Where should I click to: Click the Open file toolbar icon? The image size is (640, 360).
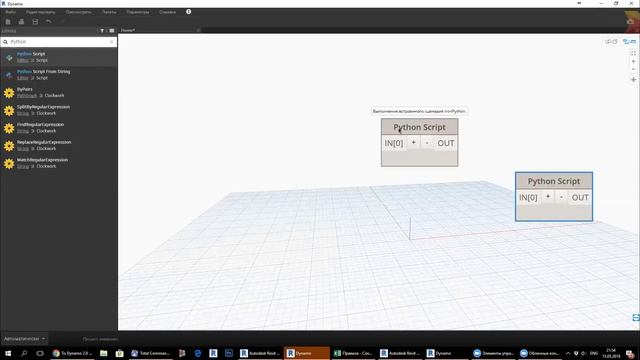click(x=21, y=21)
